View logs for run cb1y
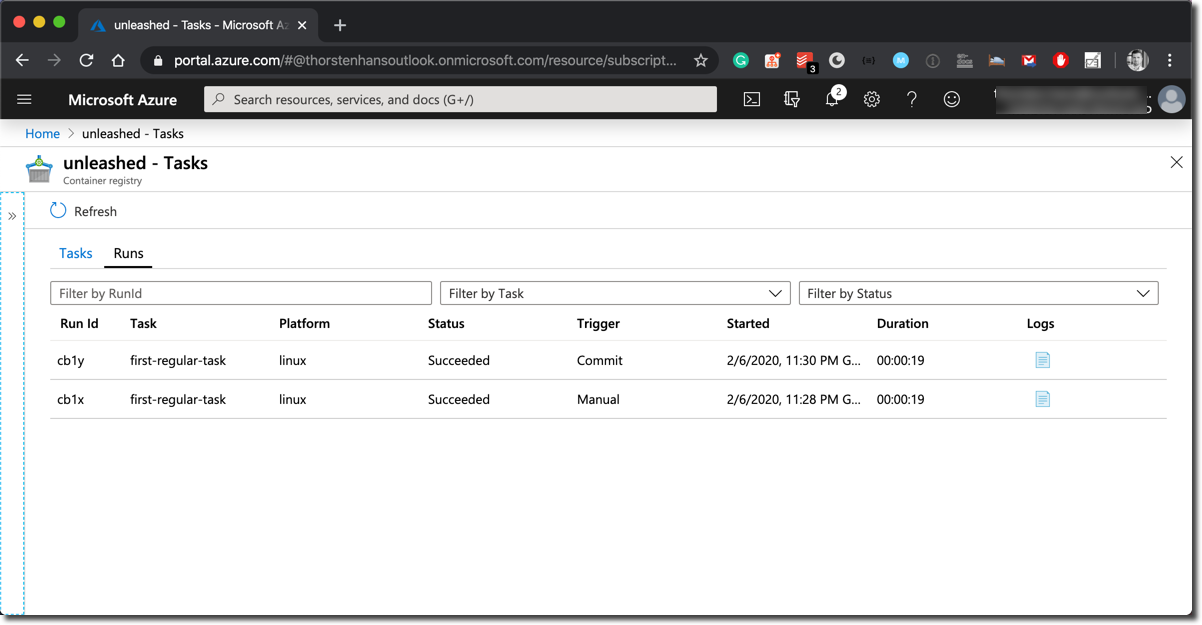Image resolution: width=1202 pixels, height=625 pixels. 1042,360
